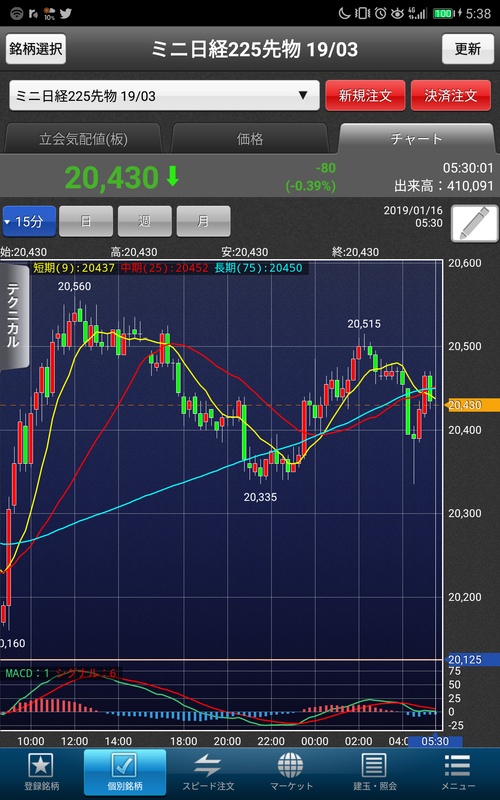Tap the 始:20,430 open value
This screenshot has height=800, width=500.
click(x=23, y=252)
